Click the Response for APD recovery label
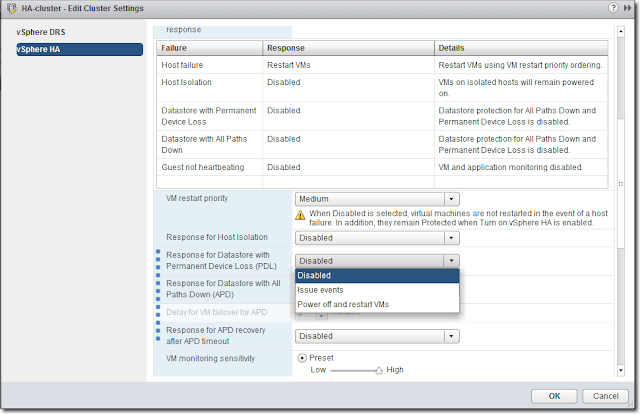The image size is (640, 414). pos(216,336)
